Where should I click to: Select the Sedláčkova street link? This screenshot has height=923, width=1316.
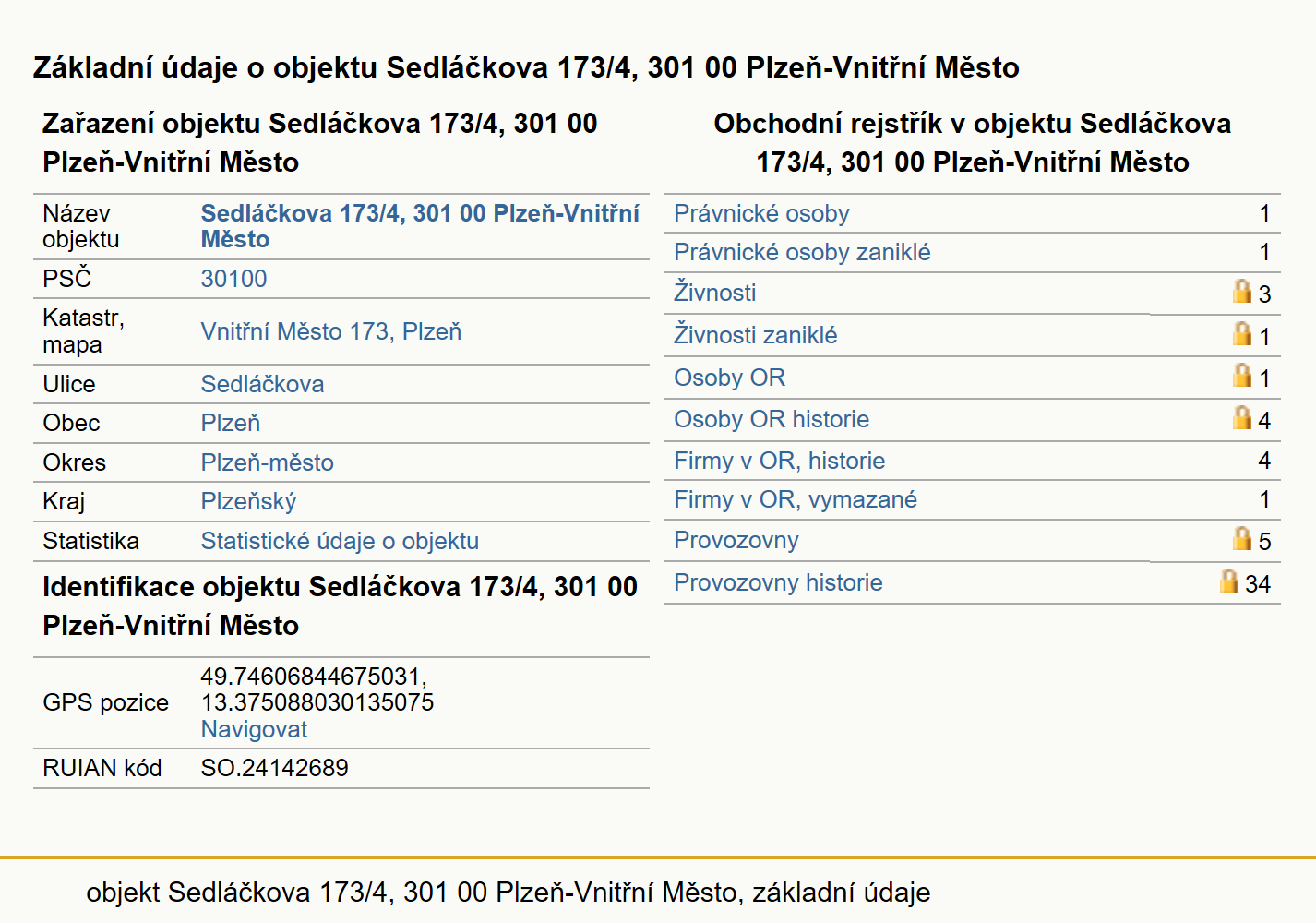click(x=262, y=384)
